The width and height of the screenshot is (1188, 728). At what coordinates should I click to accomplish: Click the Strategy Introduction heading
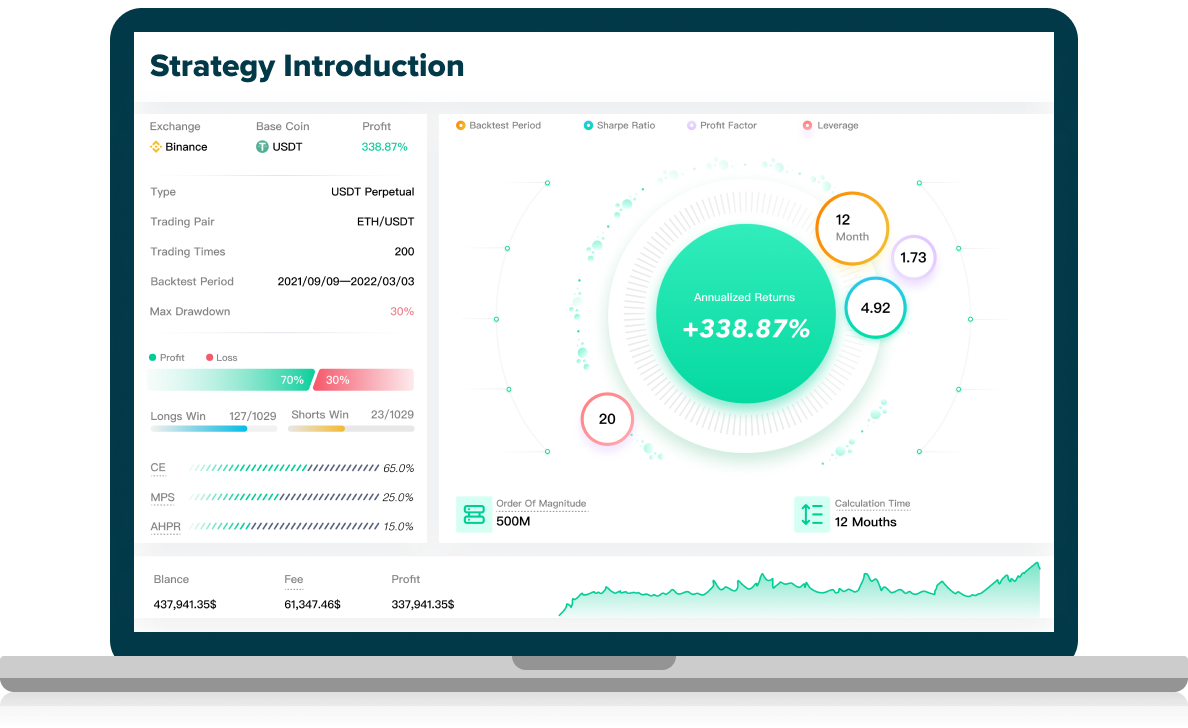point(307,67)
